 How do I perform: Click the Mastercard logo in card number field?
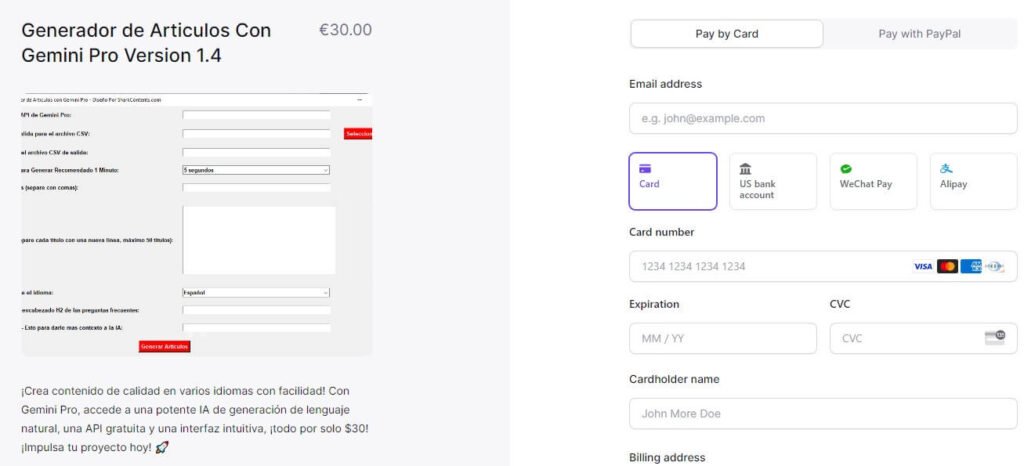[947, 266]
